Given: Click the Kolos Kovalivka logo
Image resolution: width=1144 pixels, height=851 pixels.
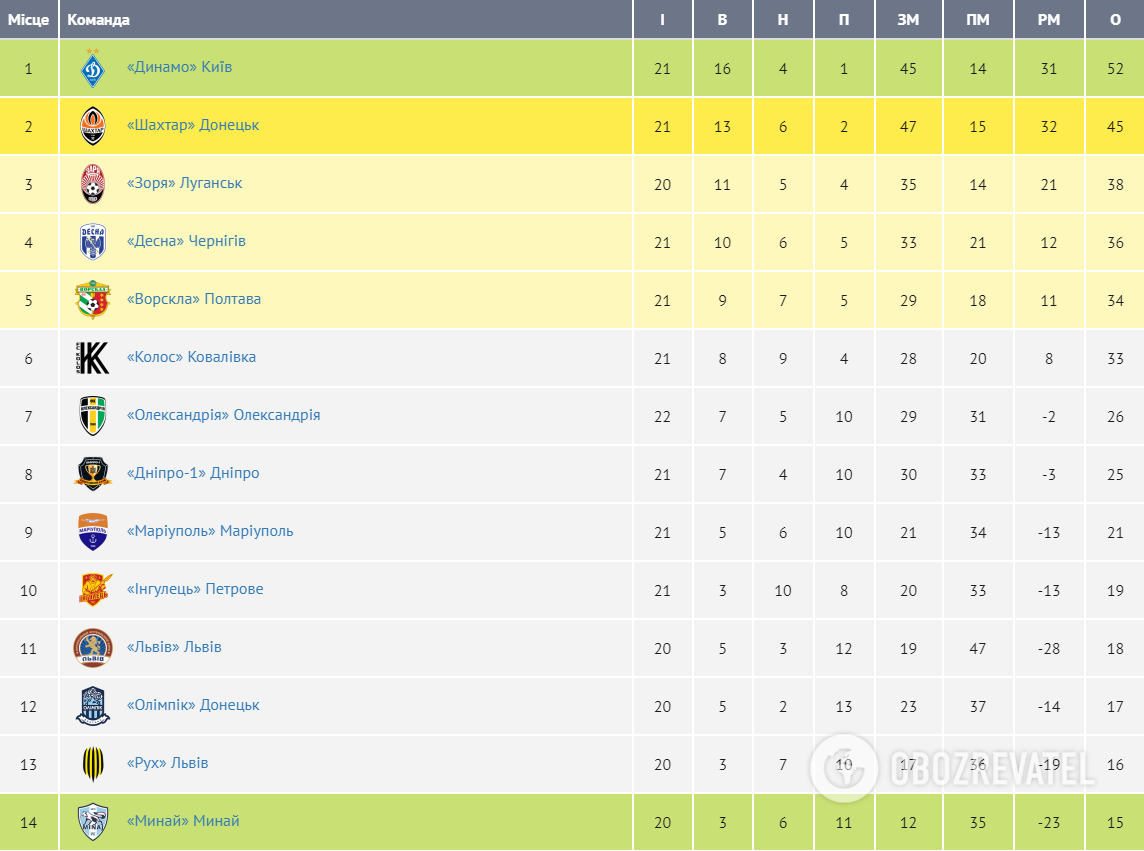Looking at the screenshot, I should 93,358.
